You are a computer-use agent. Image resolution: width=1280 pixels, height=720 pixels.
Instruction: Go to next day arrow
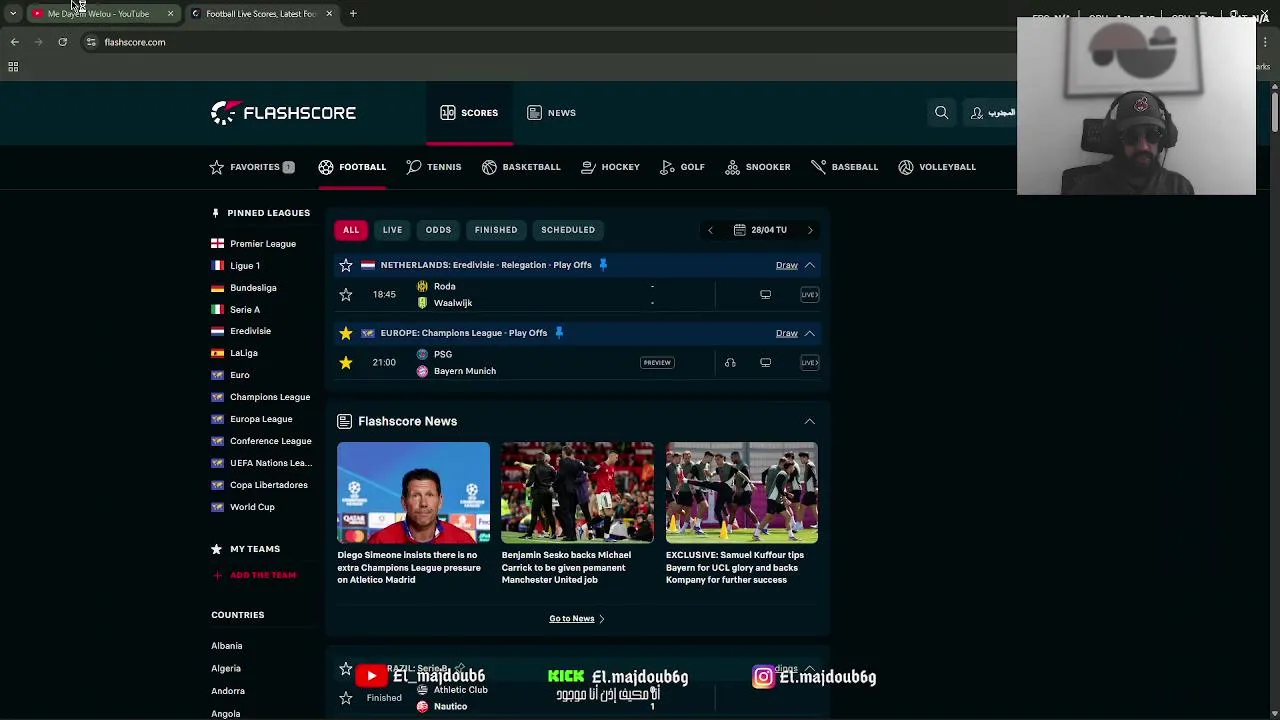tap(810, 230)
